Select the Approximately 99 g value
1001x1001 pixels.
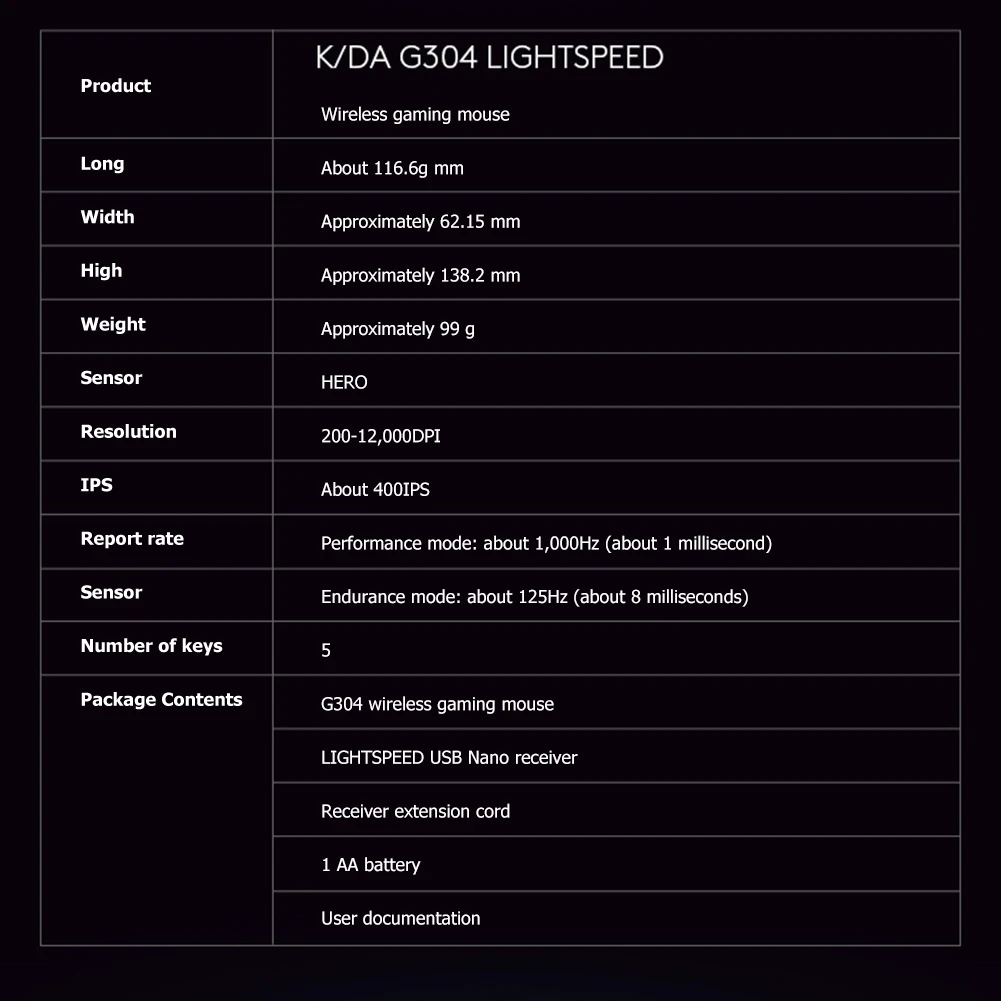(x=397, y=329)
